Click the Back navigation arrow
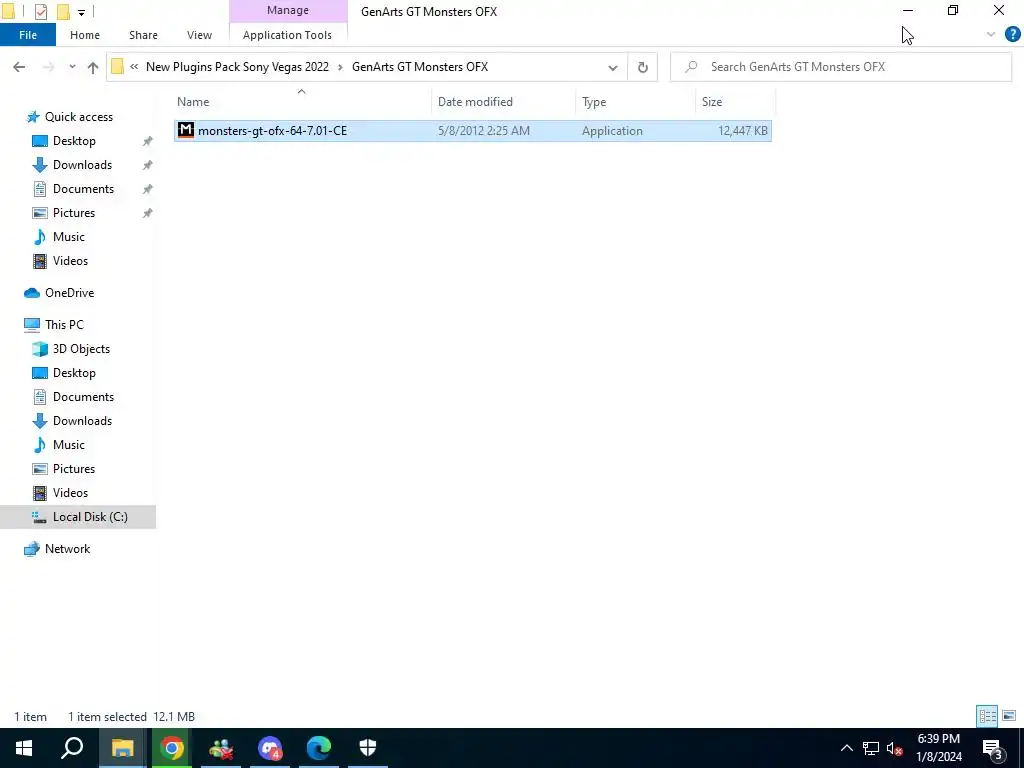Viewport: 1024px width, 768px height. coord(19,67)
